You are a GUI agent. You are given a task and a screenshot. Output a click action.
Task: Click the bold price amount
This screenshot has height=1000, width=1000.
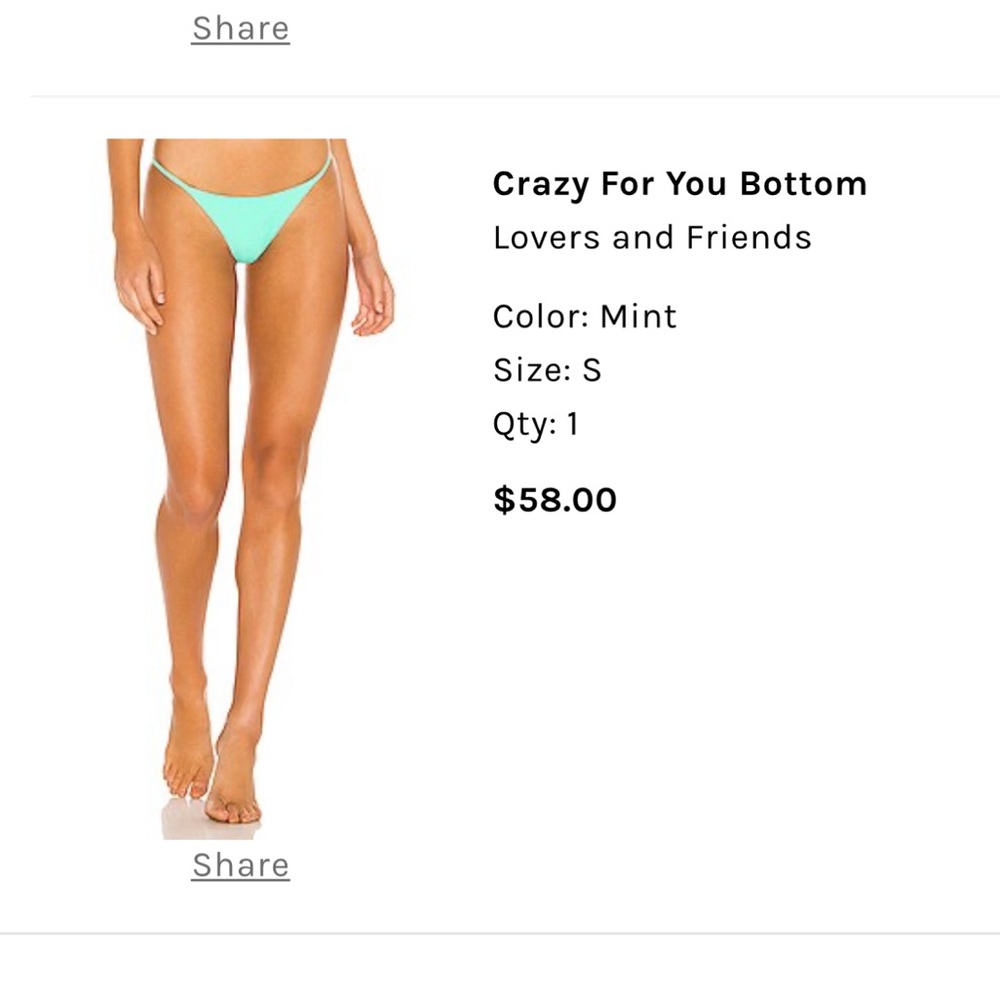tap(554, 499)
